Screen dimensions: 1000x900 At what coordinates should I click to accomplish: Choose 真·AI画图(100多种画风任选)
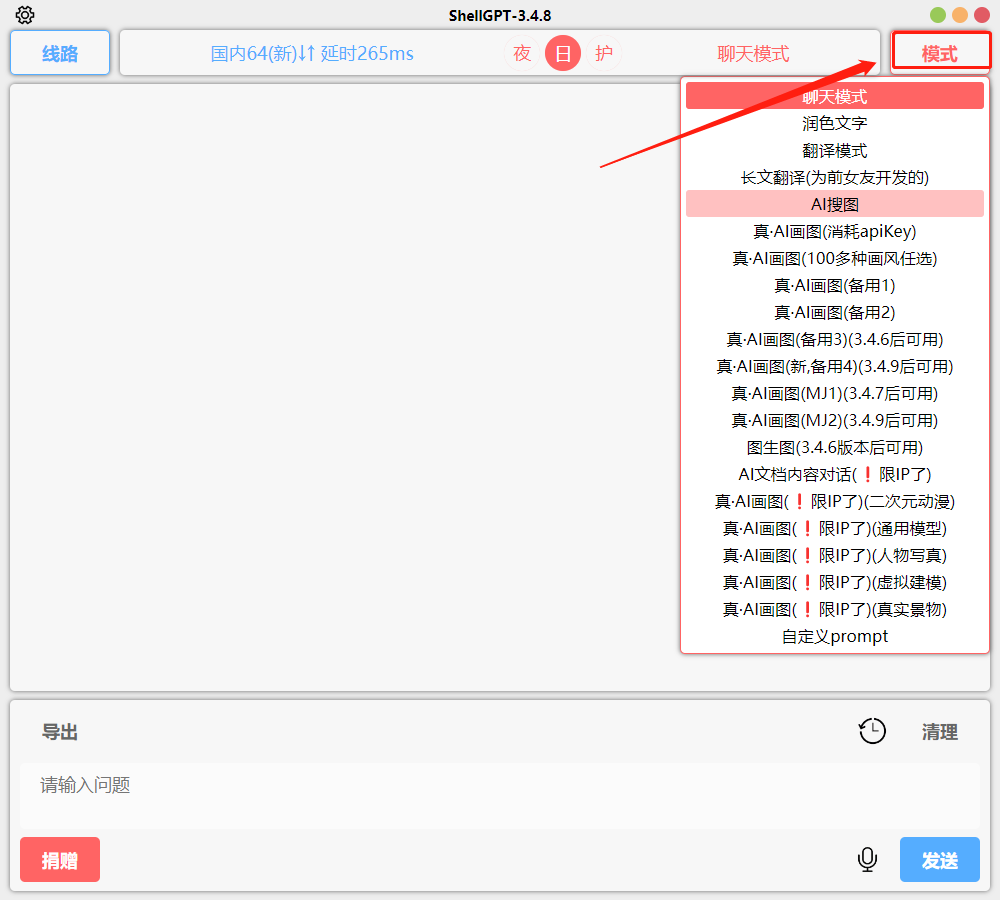click(x=835, y=258)
